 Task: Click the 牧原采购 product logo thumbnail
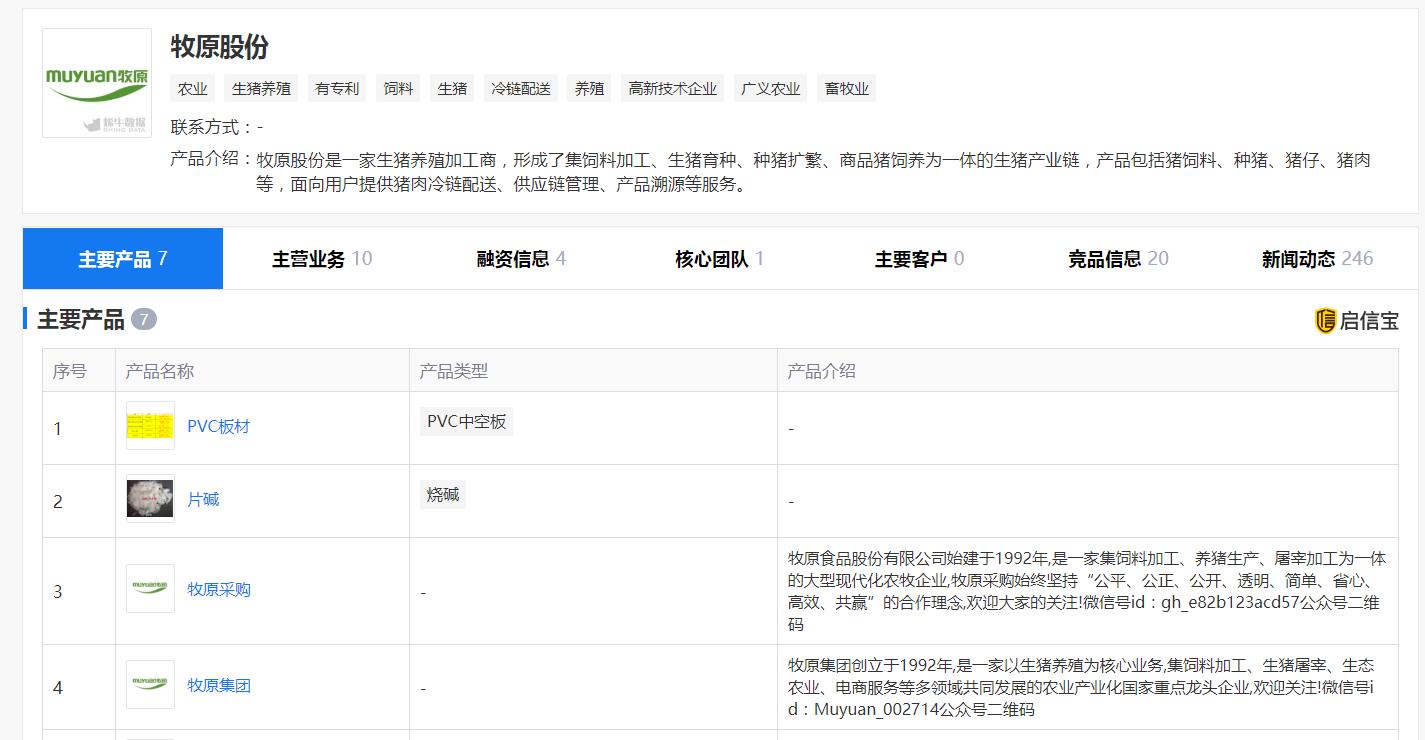click(150, 589)
